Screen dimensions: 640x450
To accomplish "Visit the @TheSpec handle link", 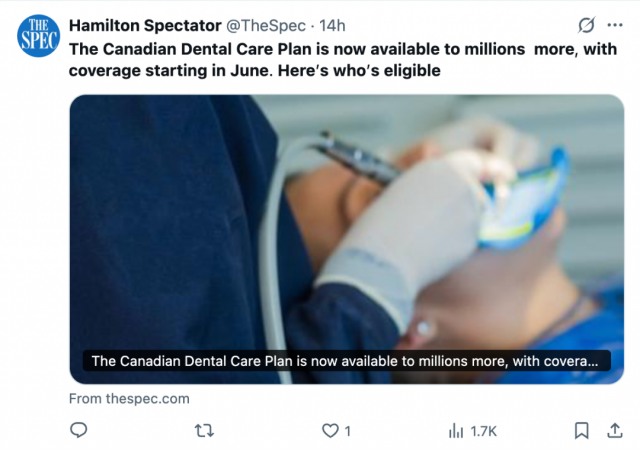I will pos(266,26).
